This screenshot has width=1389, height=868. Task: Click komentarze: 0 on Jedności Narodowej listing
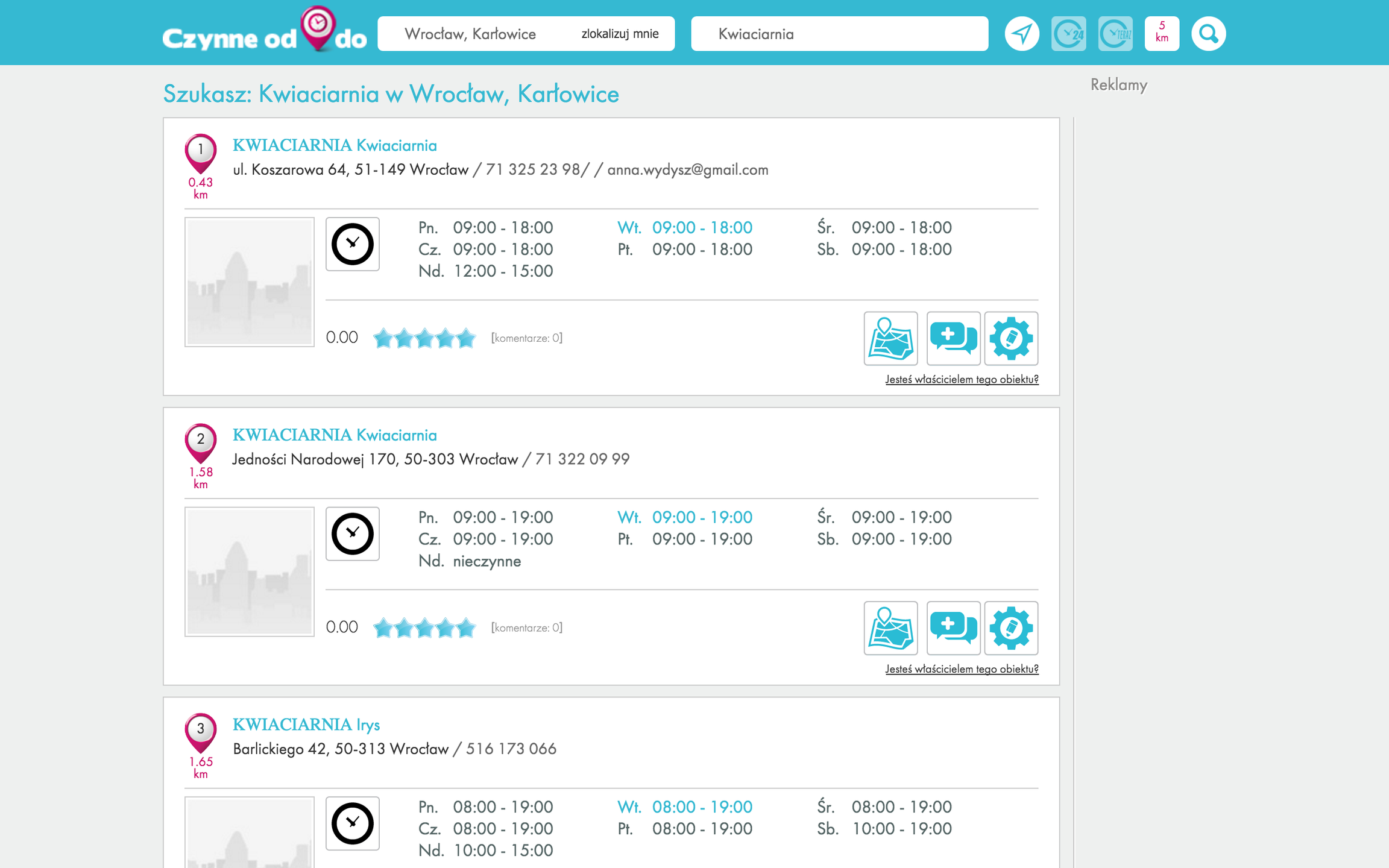point(527,628)
